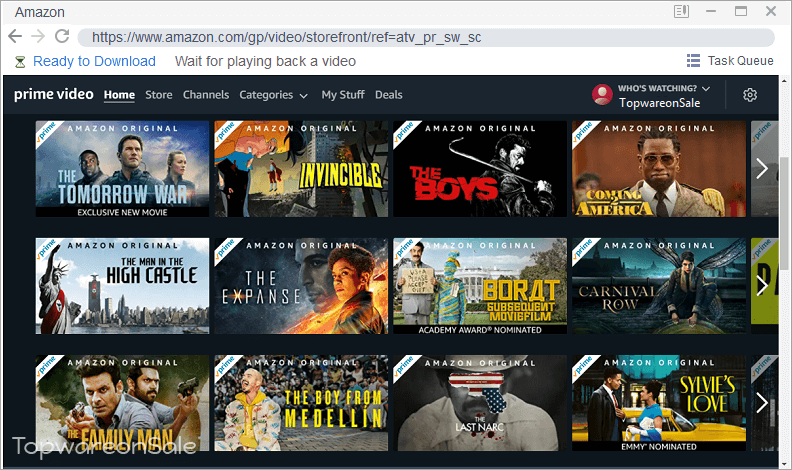Open The Man in the High Castle tile
This screenshot has height=470, width=792.
[x=122, y=286]
